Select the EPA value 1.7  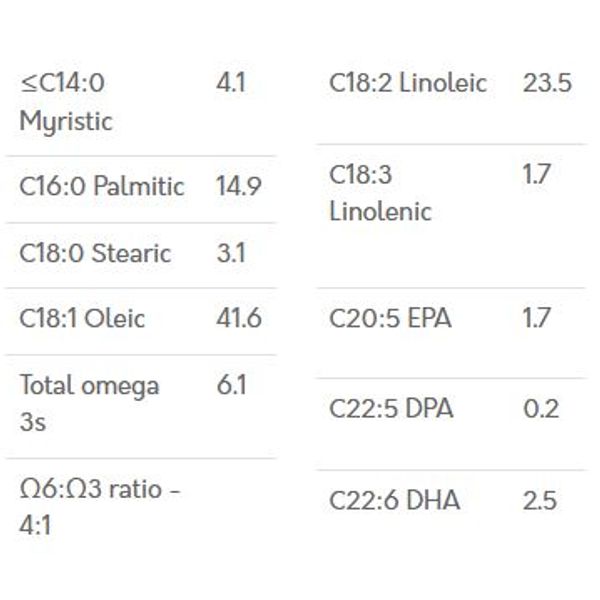pos(536,318)
